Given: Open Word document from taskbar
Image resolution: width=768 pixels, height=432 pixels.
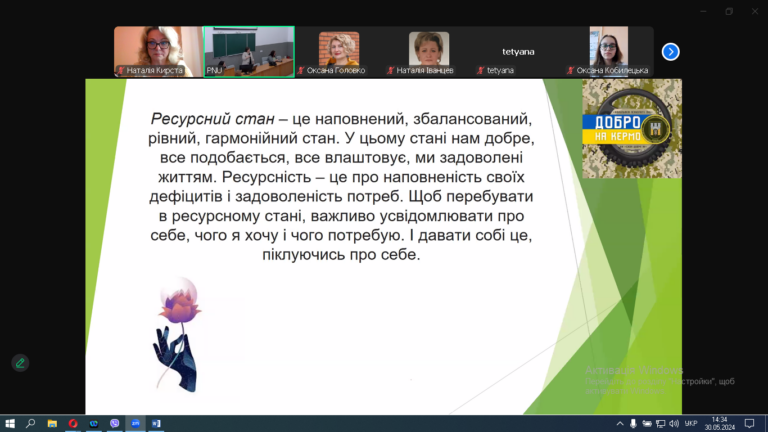Looking at the screenshot, I should [156, 424].
